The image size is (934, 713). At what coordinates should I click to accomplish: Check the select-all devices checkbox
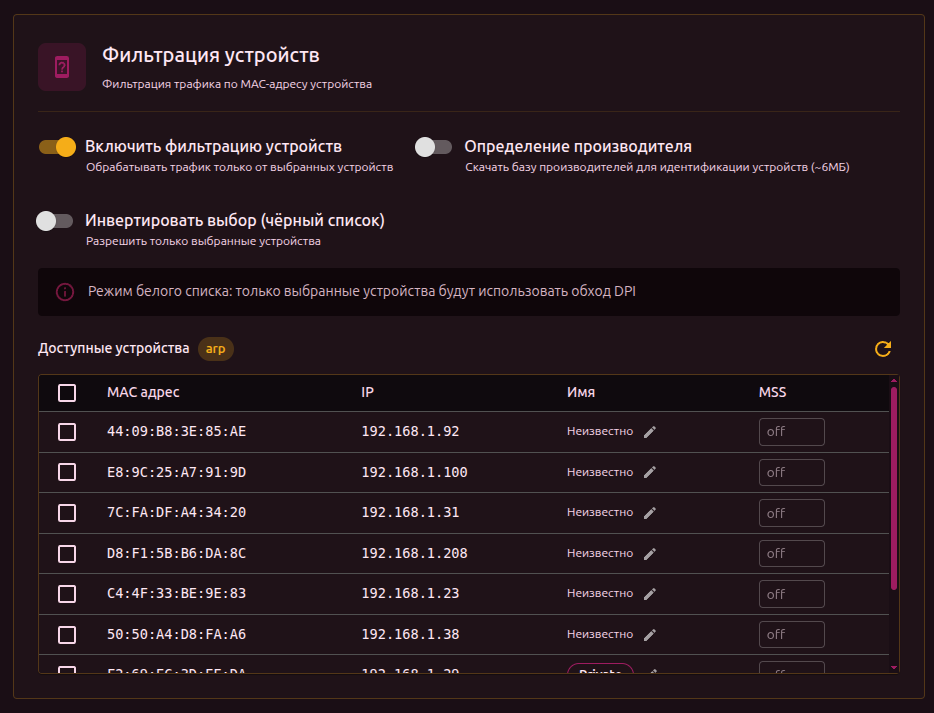(67, 393)
